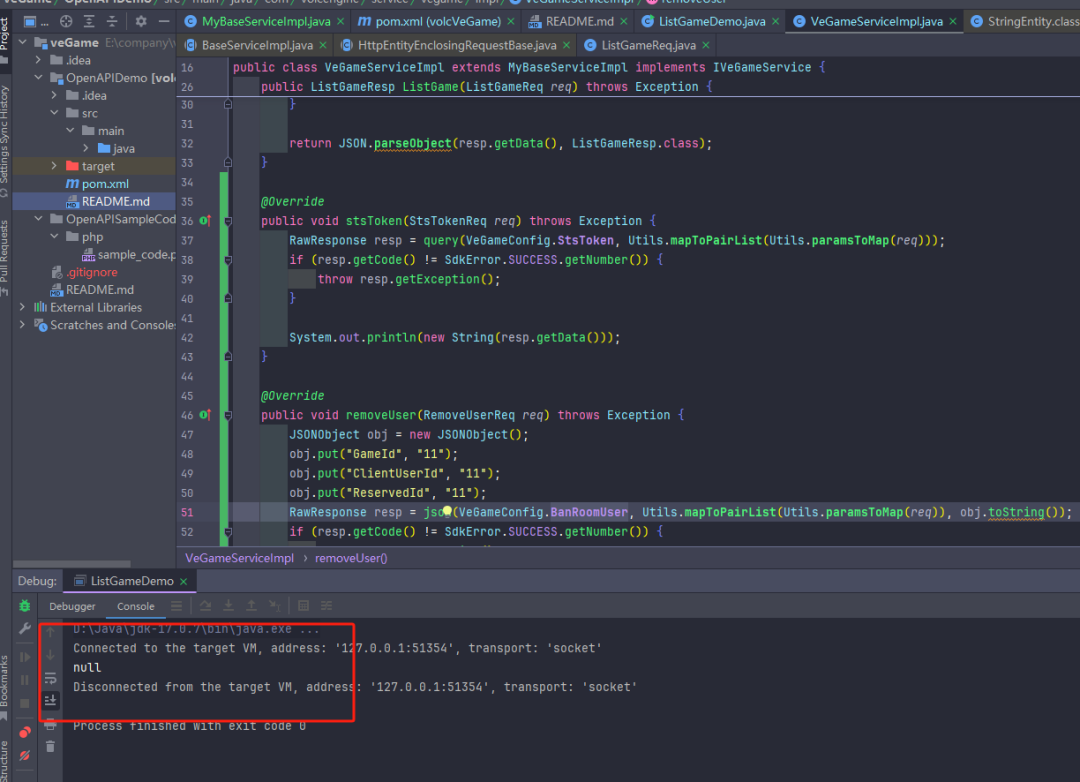Collapse the veGame root project node
Viewport: 1080px width, 782px height.
click(x=23, y=43)
